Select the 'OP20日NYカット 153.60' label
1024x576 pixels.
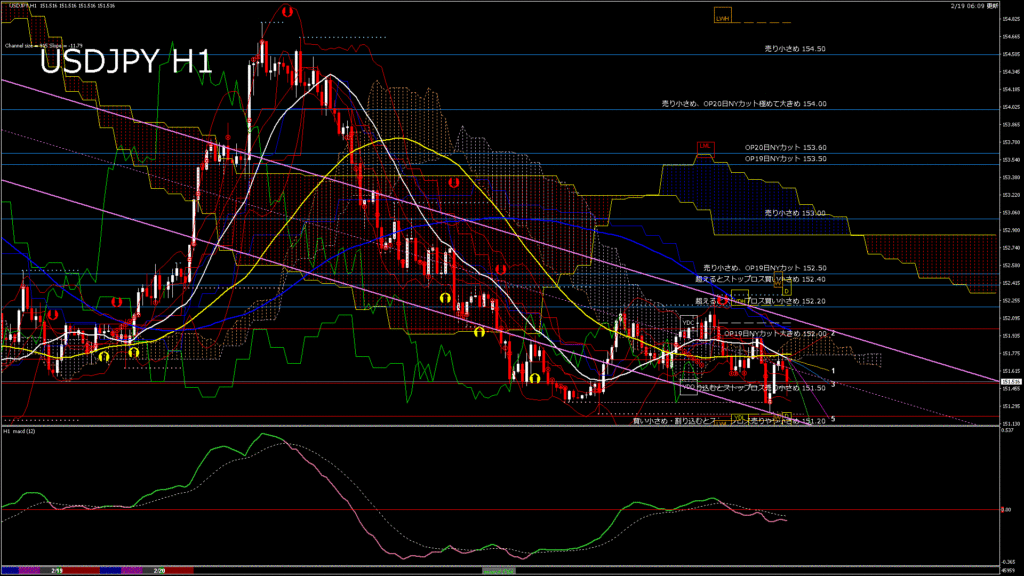point(786,148)
